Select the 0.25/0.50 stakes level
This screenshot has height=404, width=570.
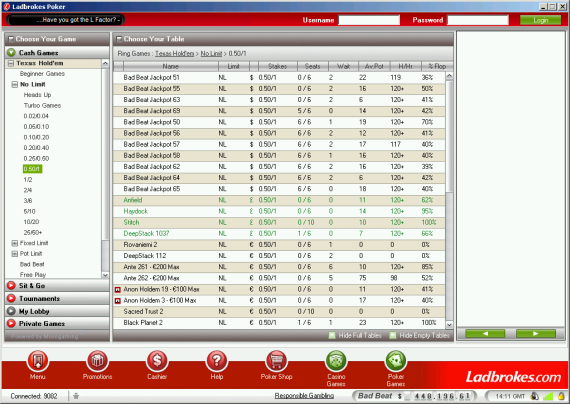36,159
